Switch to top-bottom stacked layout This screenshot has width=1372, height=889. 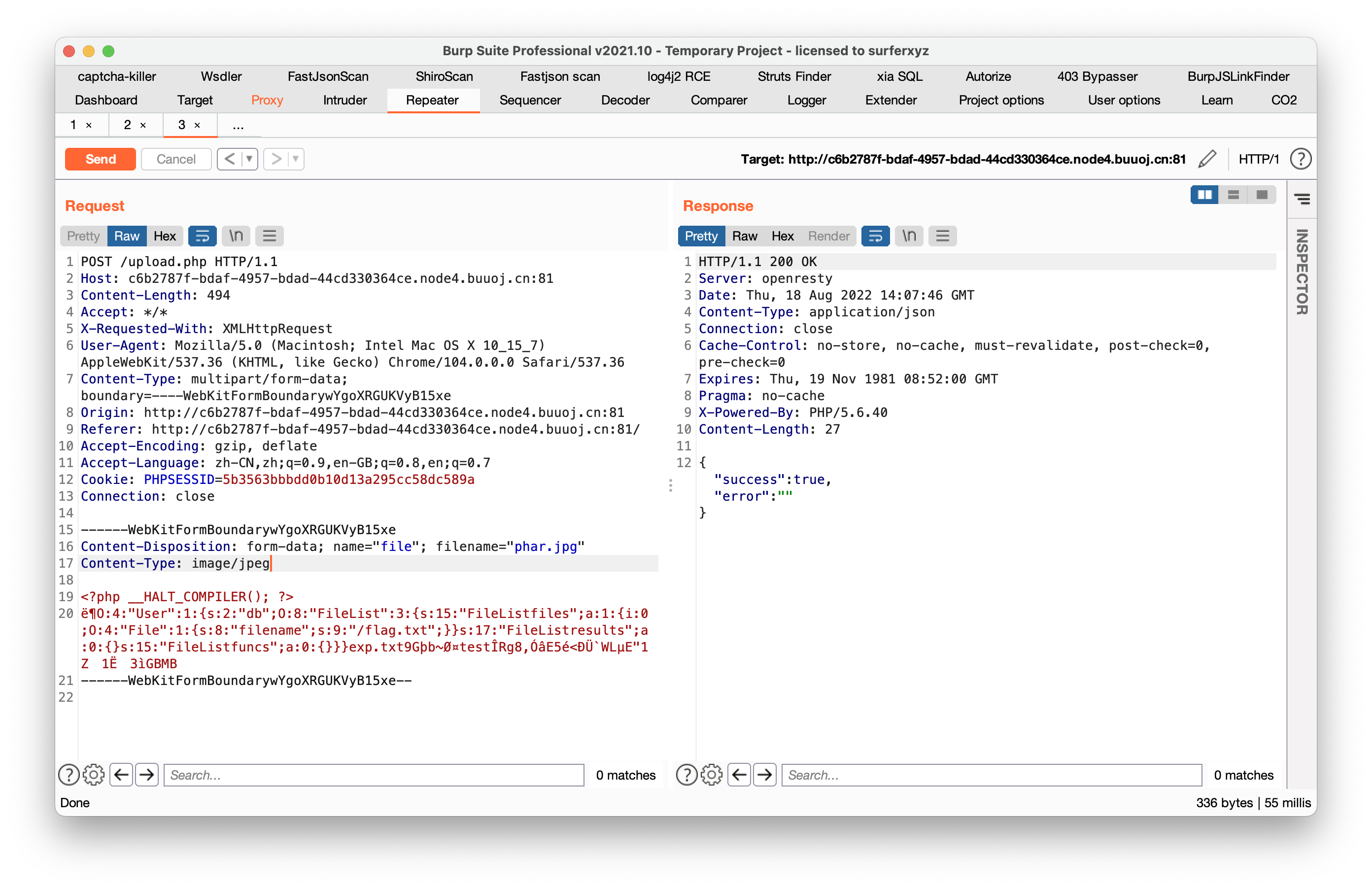pos(1233,195)
